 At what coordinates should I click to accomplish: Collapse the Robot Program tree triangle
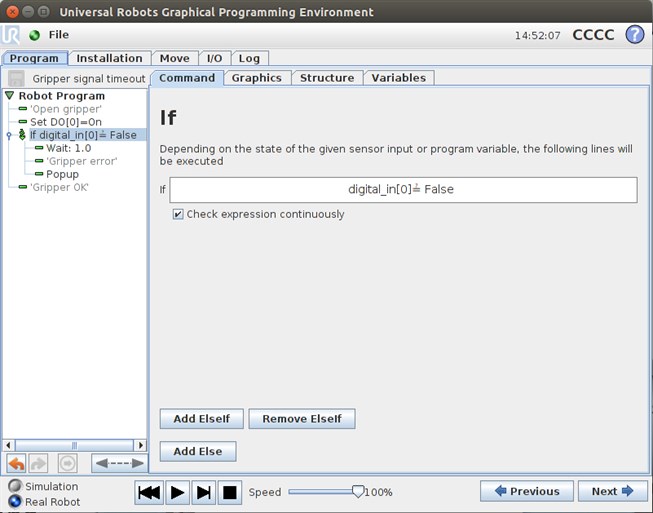[x=10, y=96]
